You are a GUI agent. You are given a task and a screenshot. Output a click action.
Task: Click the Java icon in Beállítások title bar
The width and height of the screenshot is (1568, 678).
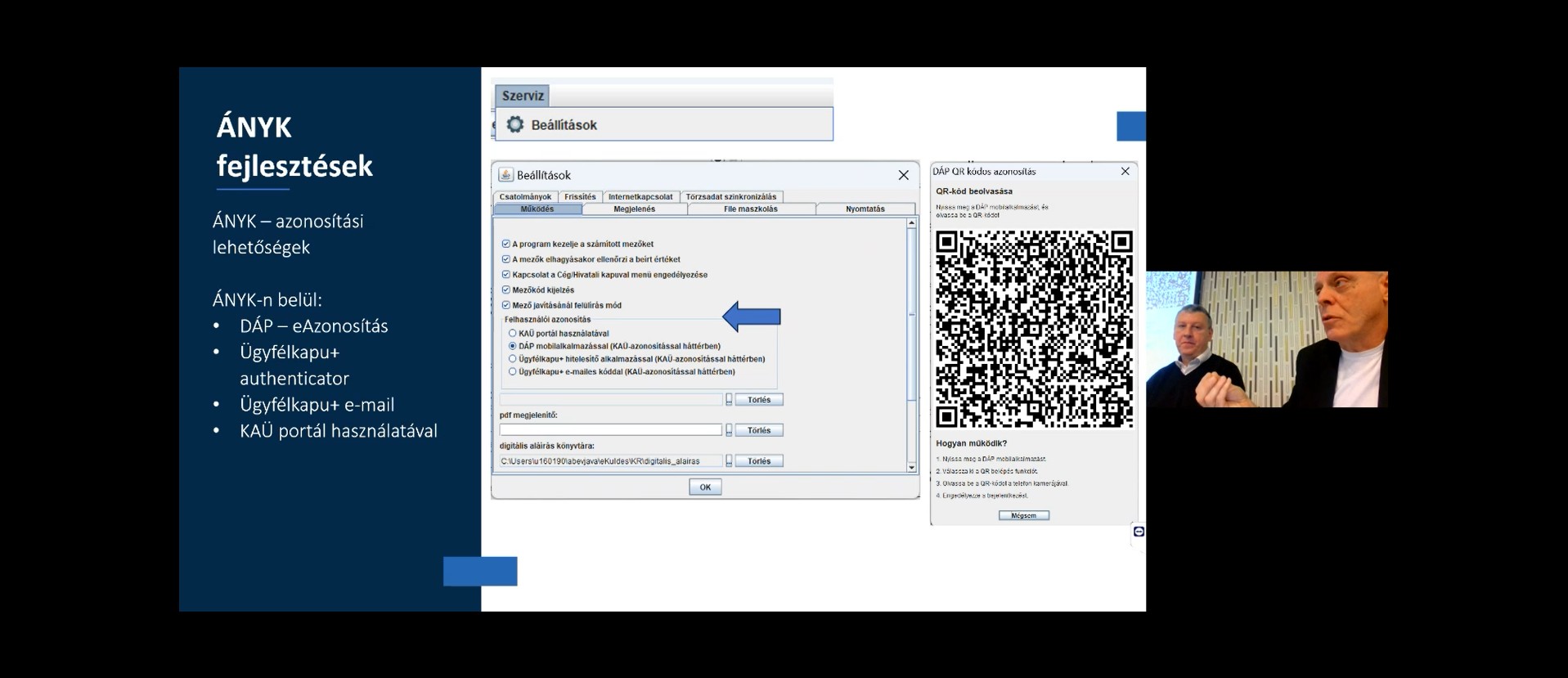(505, 175)
